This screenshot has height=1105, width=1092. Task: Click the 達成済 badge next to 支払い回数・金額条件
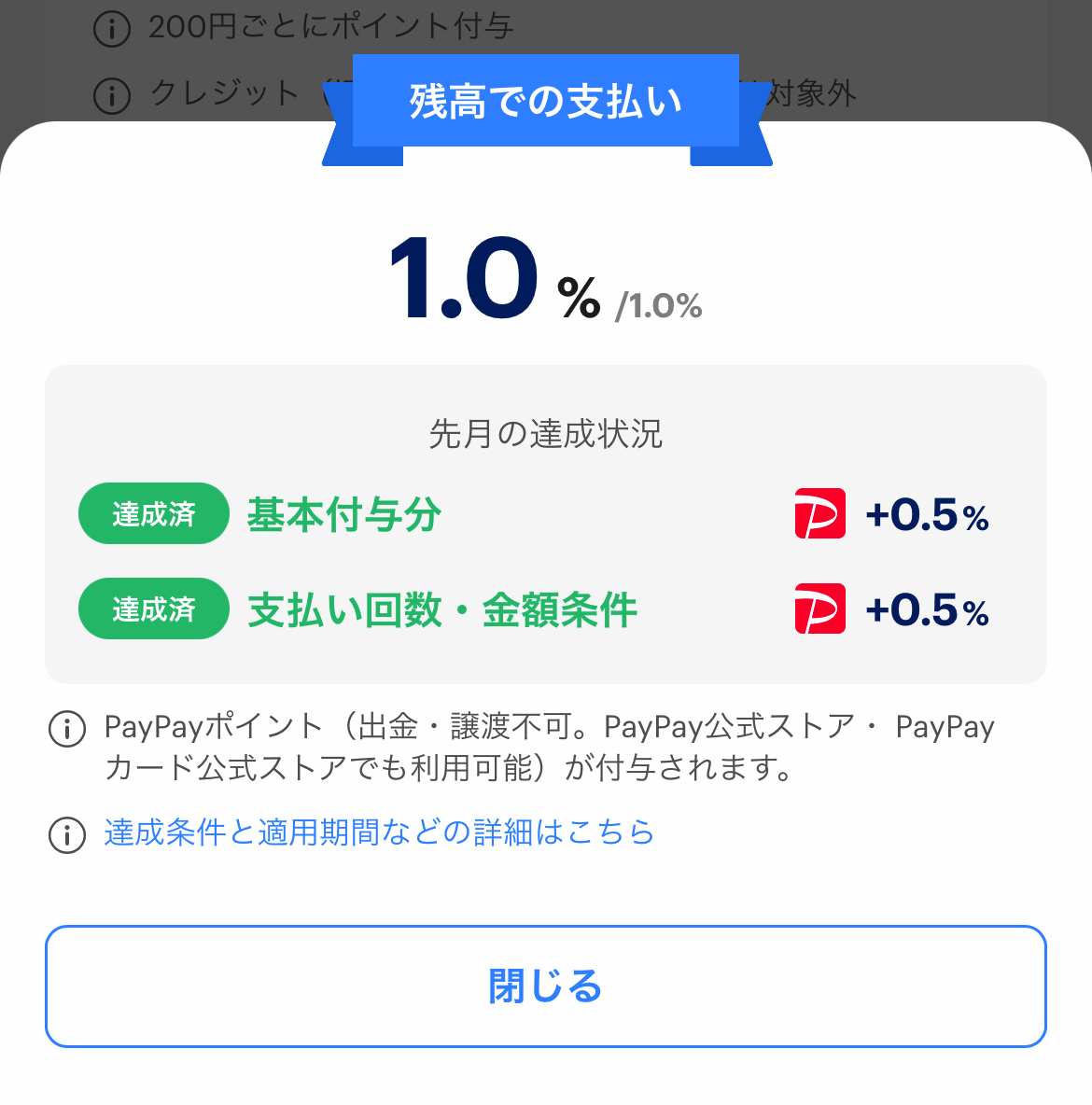coord(154,608)
